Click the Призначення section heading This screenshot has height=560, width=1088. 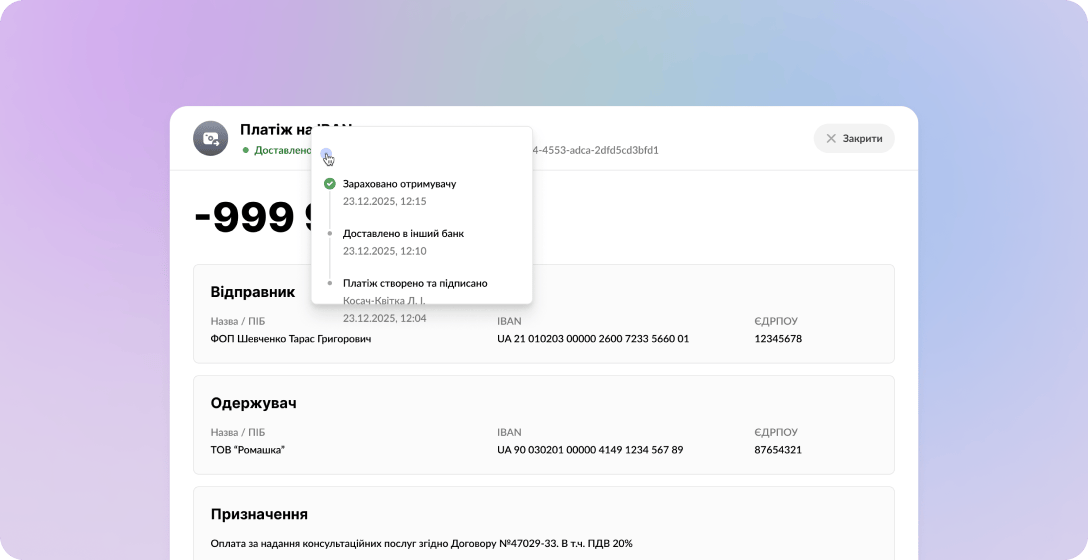point(259,514)
